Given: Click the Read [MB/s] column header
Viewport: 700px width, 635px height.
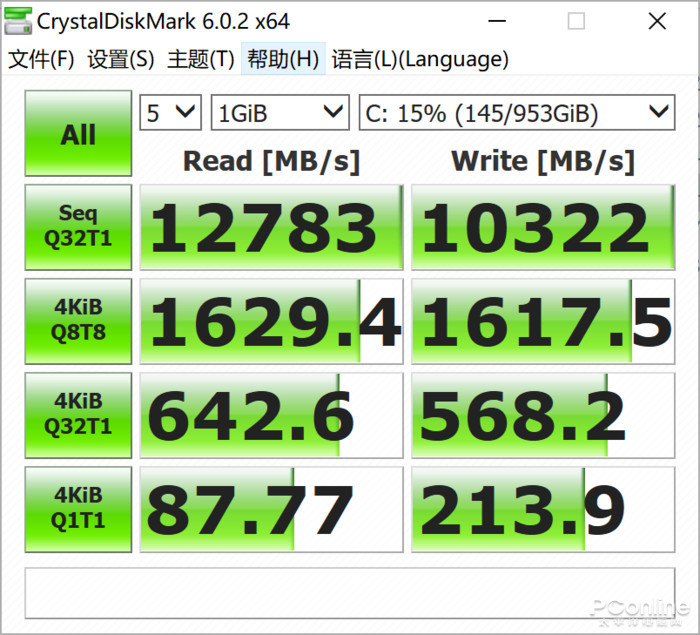Looking at the screenshot, I should point(271,161).
